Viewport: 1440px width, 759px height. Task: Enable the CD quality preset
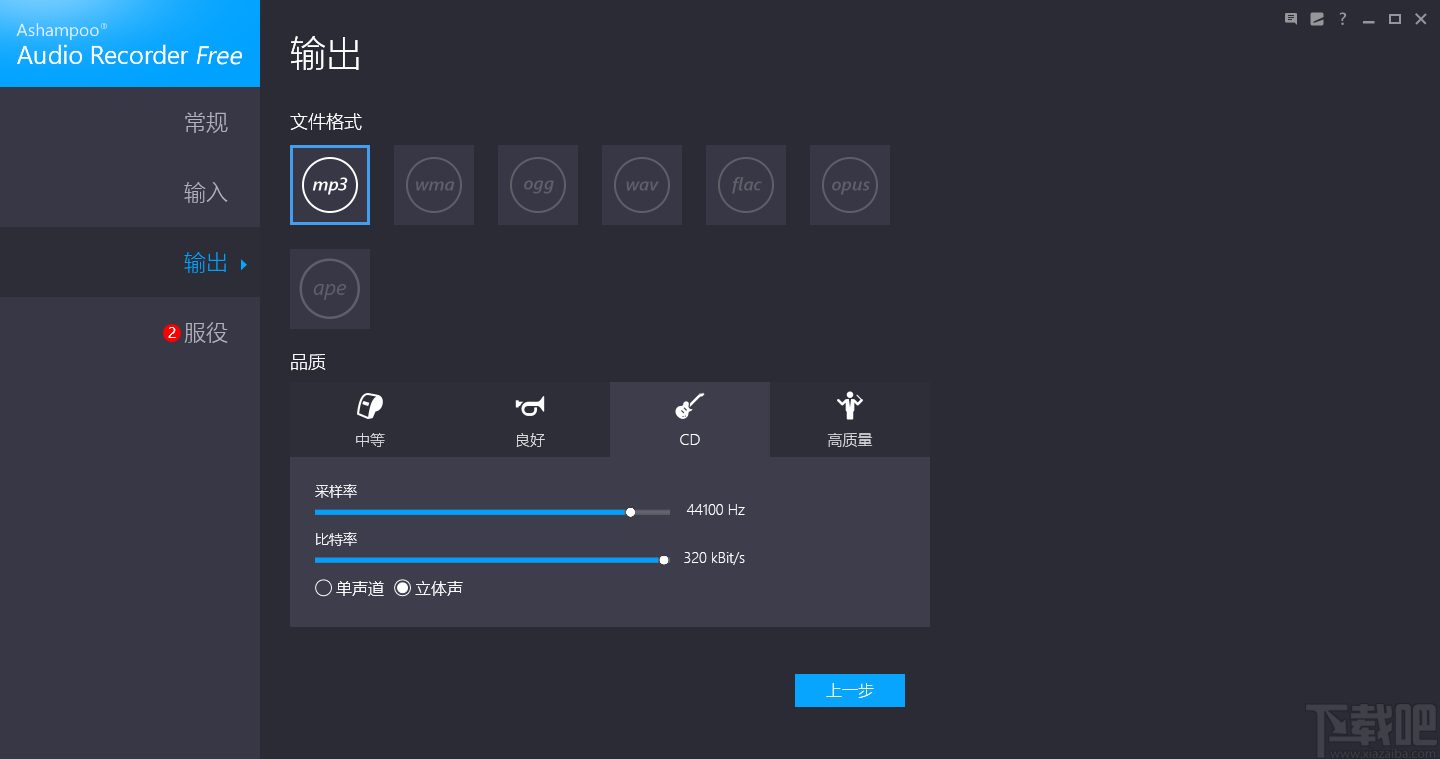pyautogui.click(x=689, y=419)
